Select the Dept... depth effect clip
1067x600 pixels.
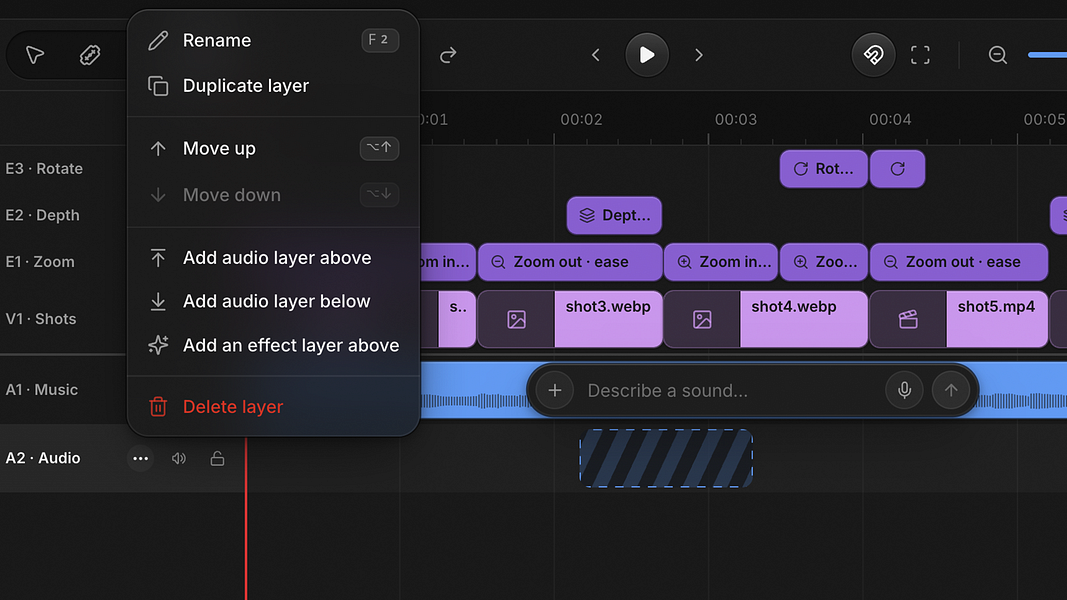[614, 216]
